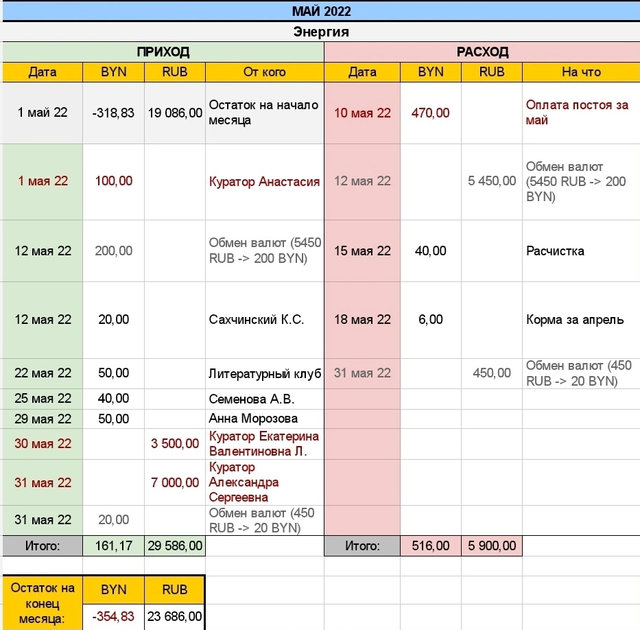Select the На что column header
The image size is (640, 630).
(x=581, y=72)
